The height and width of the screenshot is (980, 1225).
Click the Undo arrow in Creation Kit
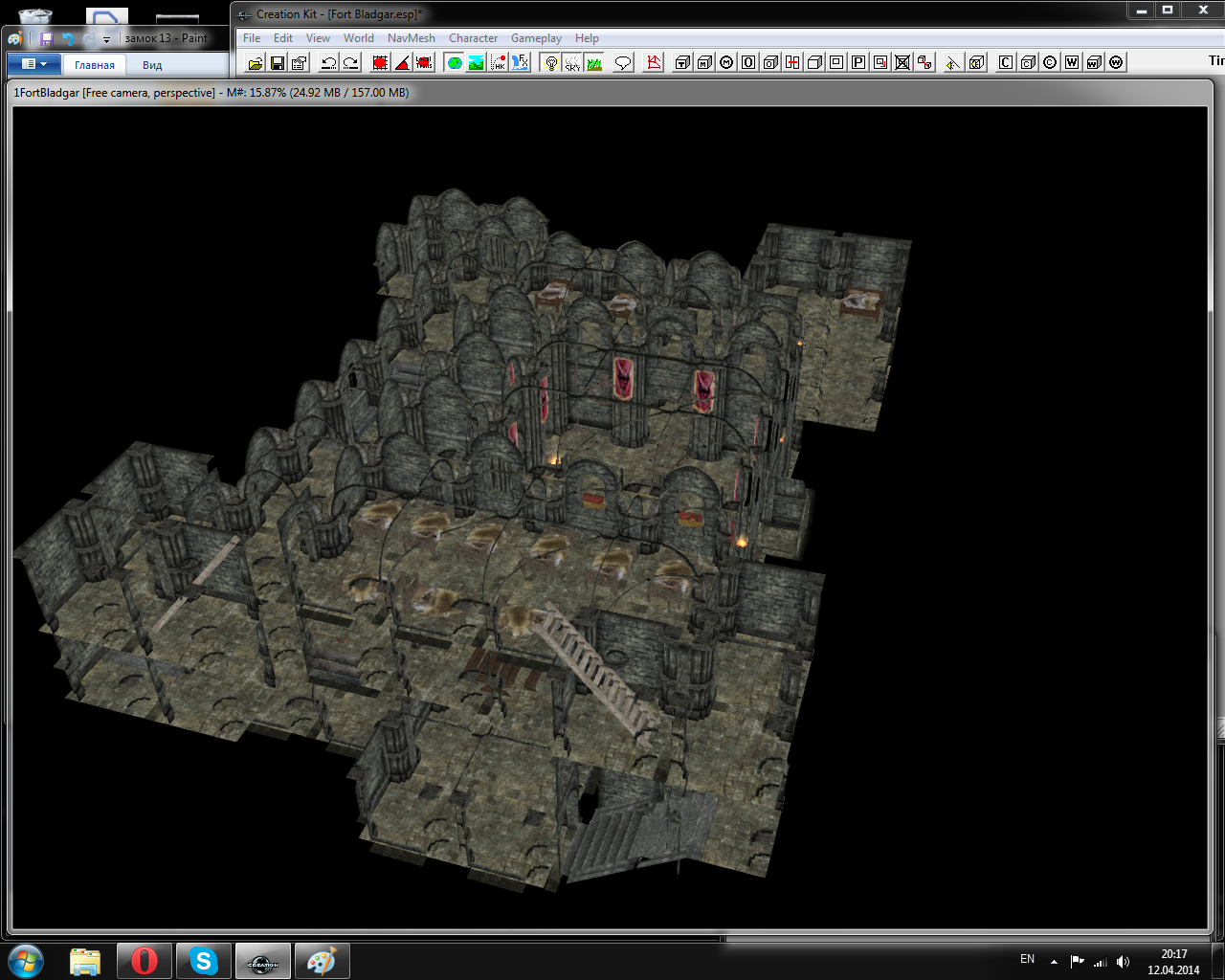coord(328,62)
